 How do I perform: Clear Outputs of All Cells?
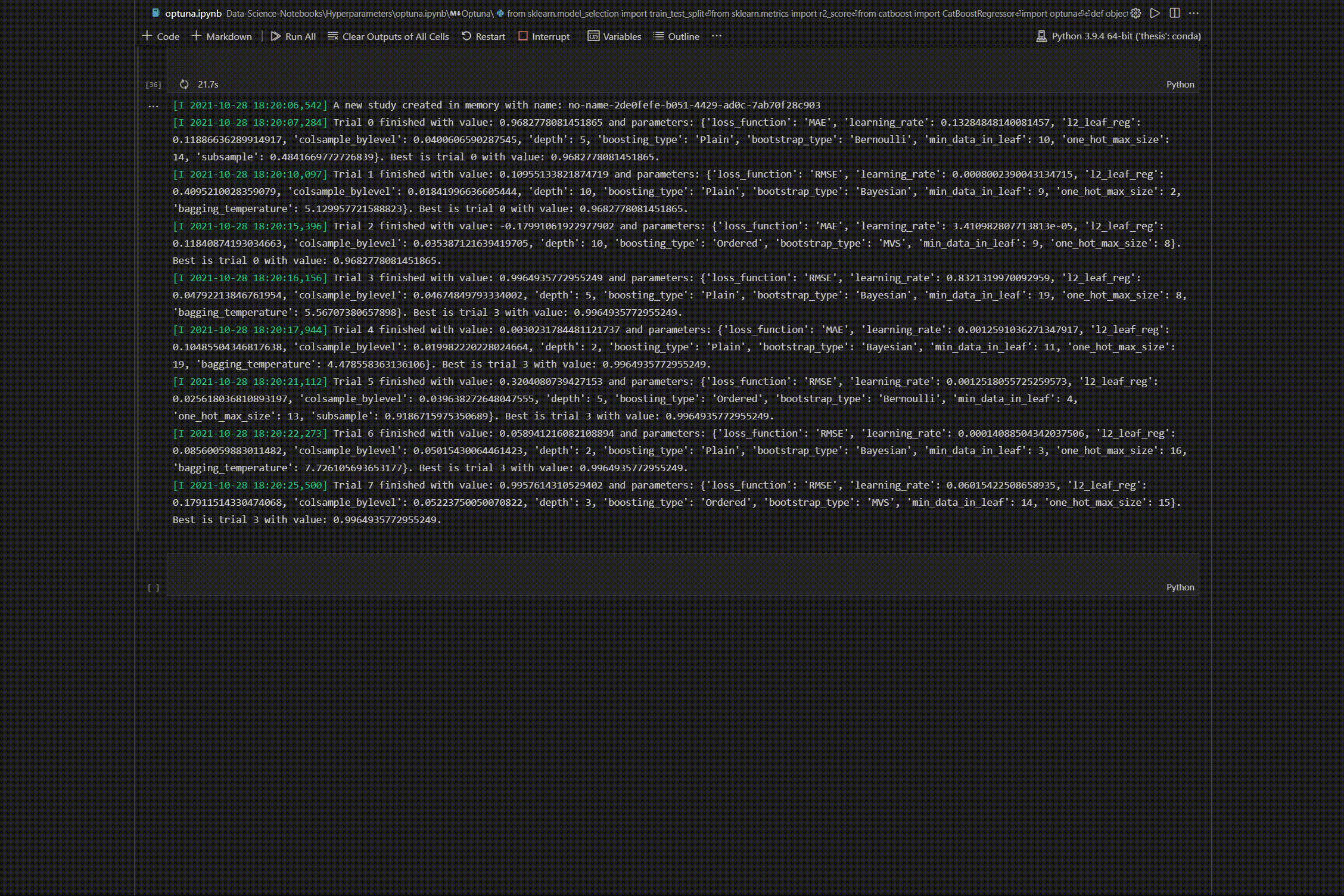388,36
